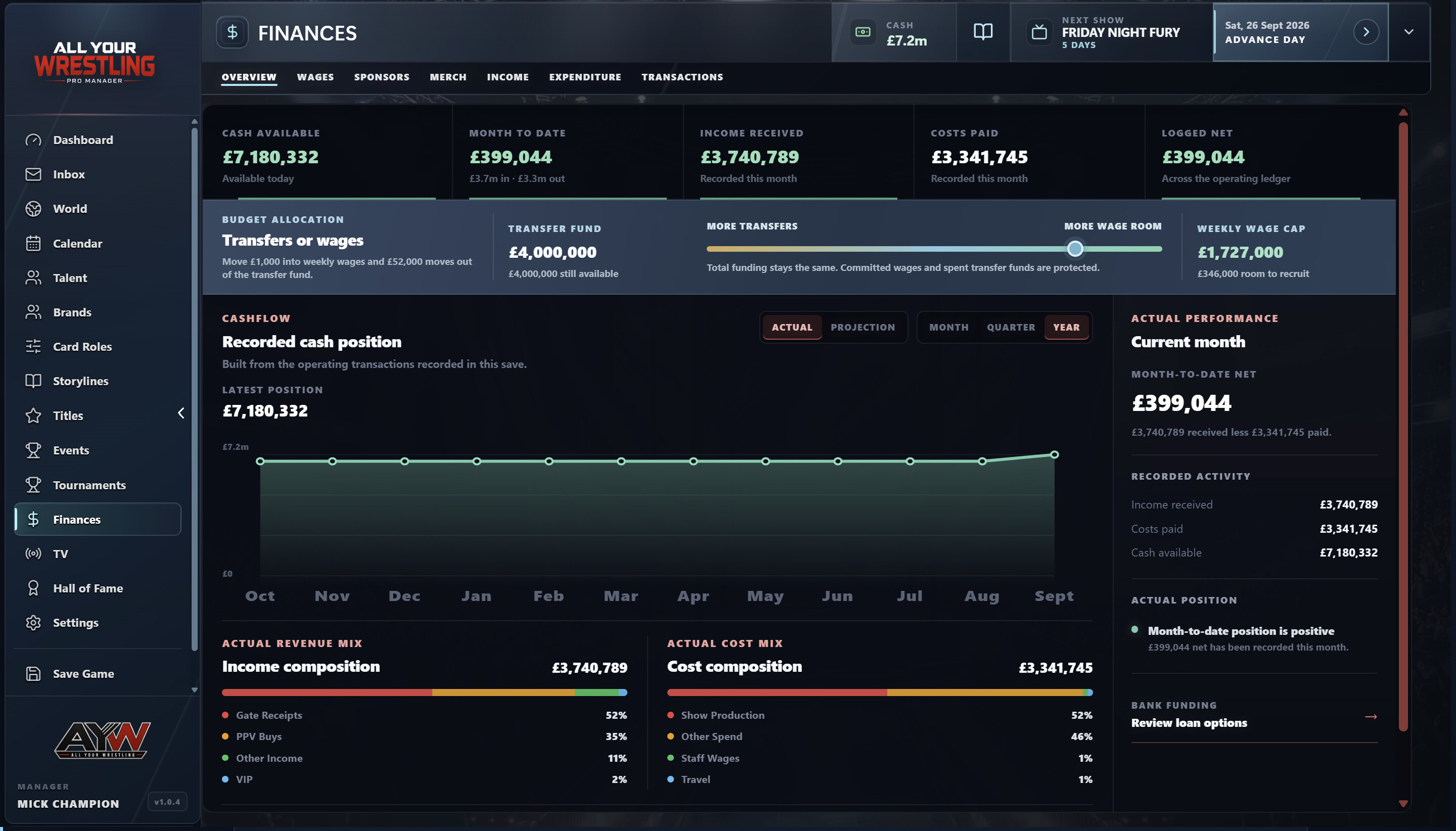This screenshot has height=831, width=1456.
Task: Click the advance day arrow button
Action: click(1366, 32)
